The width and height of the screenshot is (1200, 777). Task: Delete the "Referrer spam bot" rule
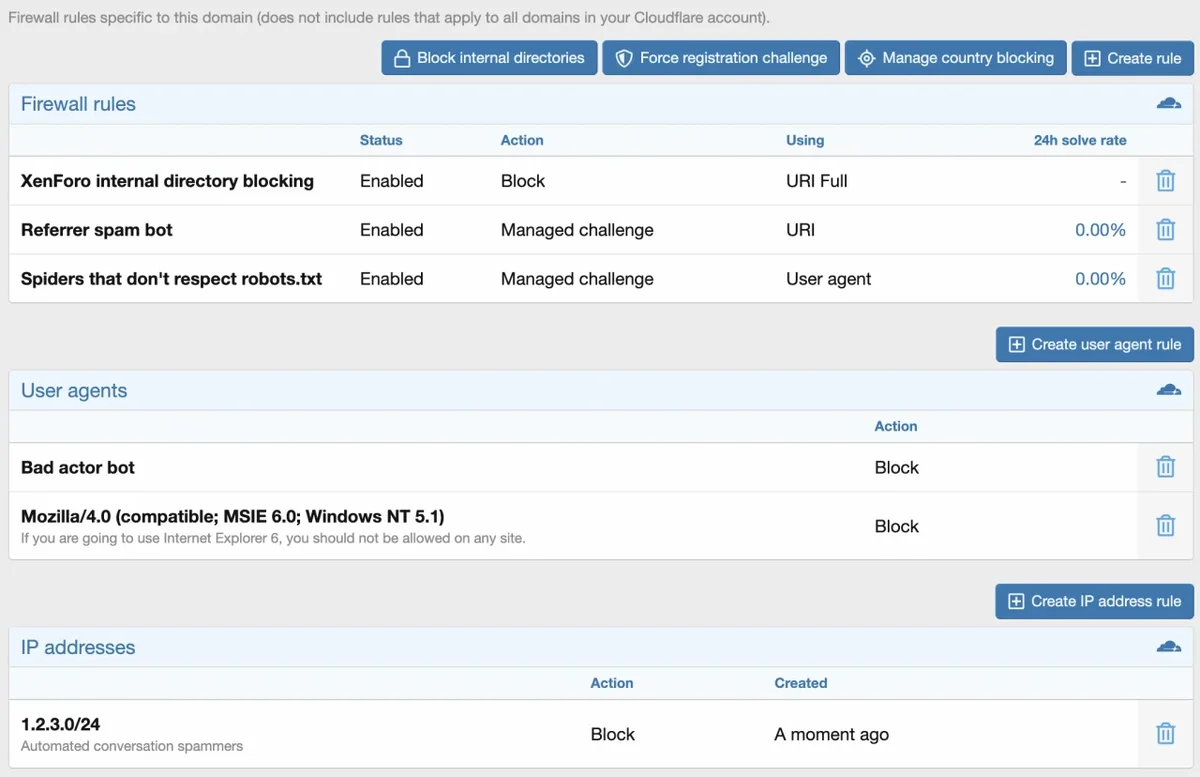point(1165,229)
